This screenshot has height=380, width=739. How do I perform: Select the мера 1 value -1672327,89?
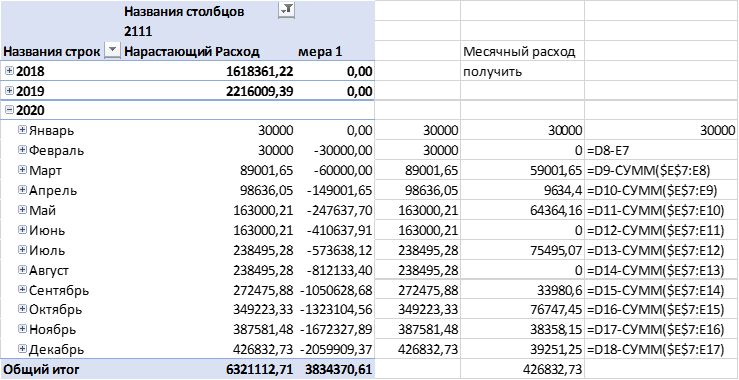(x=336, y=330)
